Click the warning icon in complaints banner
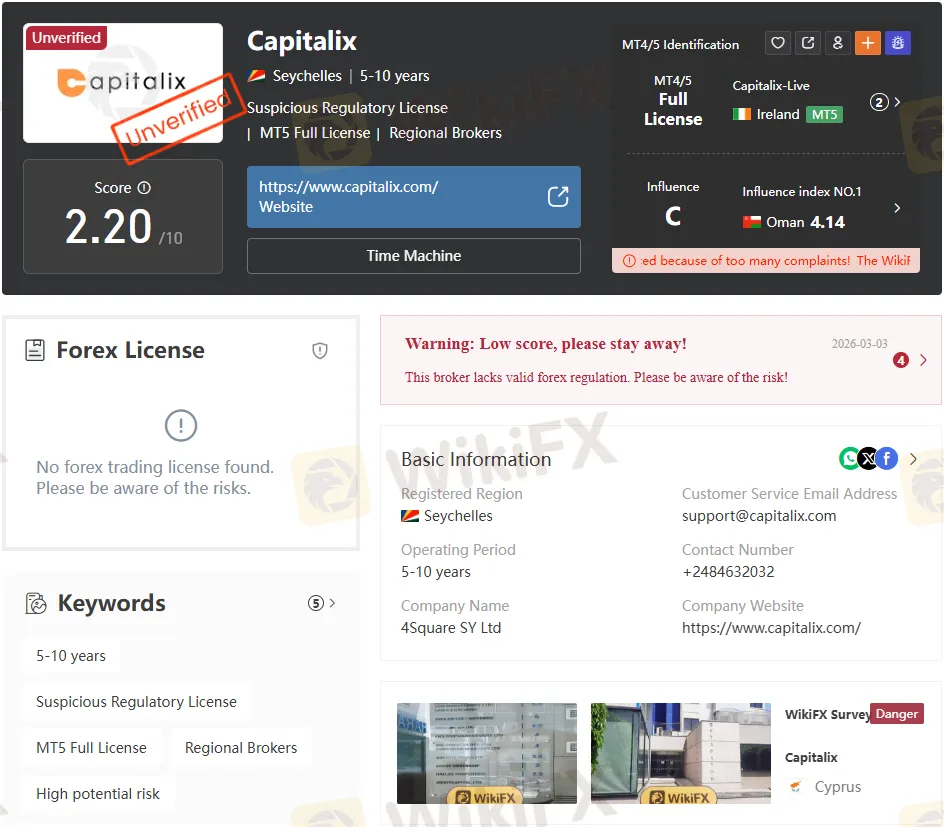Image resolution: width=944 pixels, height=827 pixels. click(629, 261)
